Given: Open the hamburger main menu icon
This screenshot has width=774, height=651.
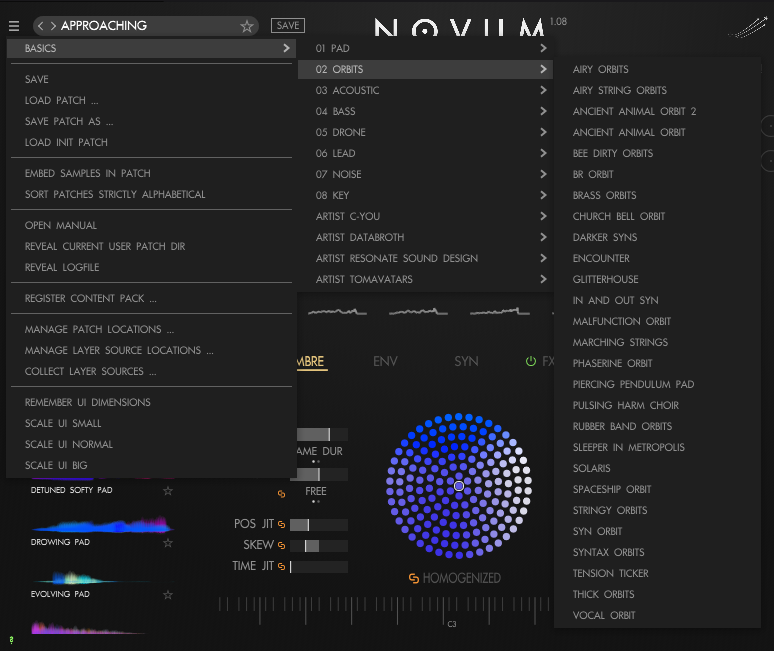Looking at the screenshot, I should (14, 26).
